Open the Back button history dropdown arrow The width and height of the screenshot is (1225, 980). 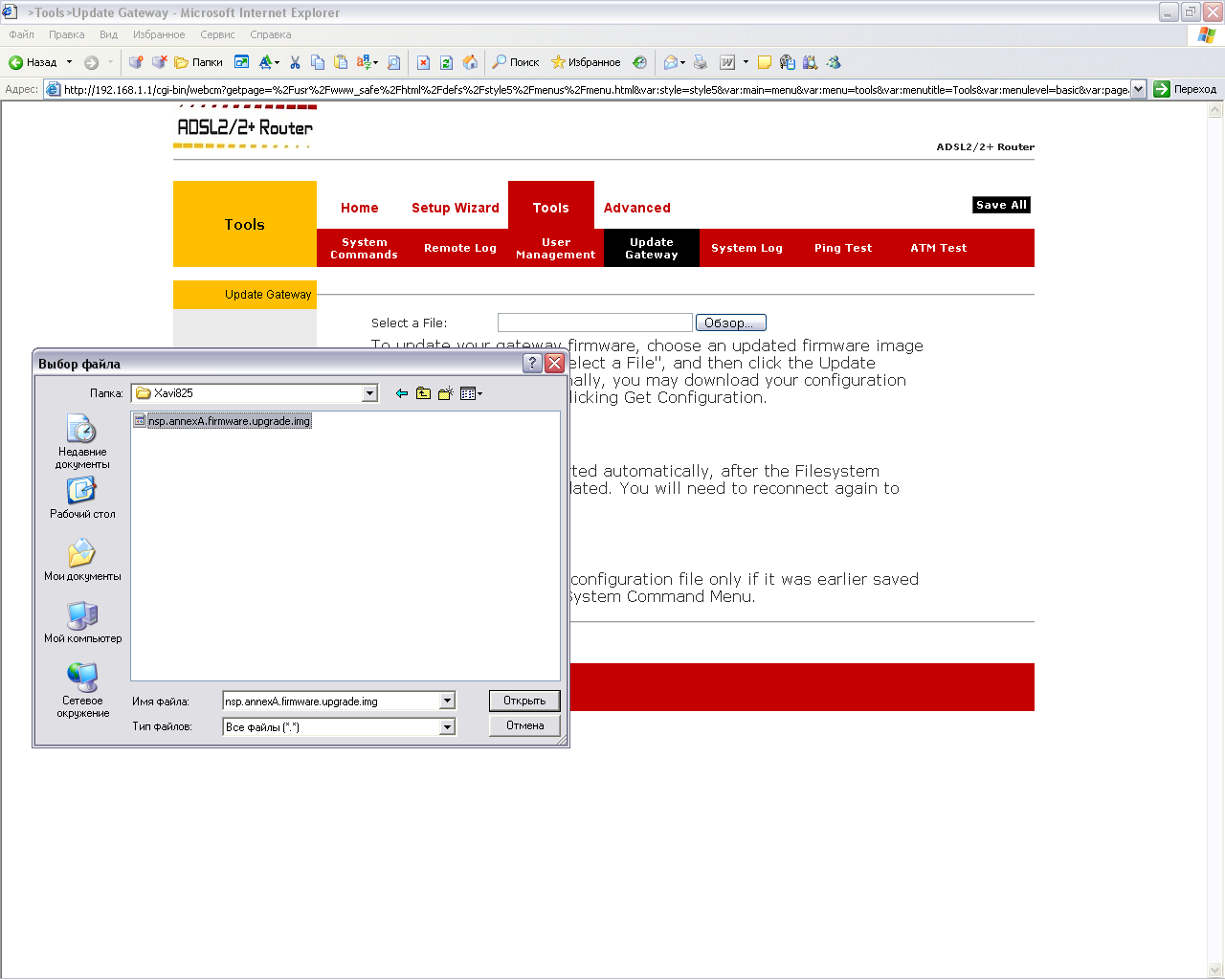tap(69, 62)
